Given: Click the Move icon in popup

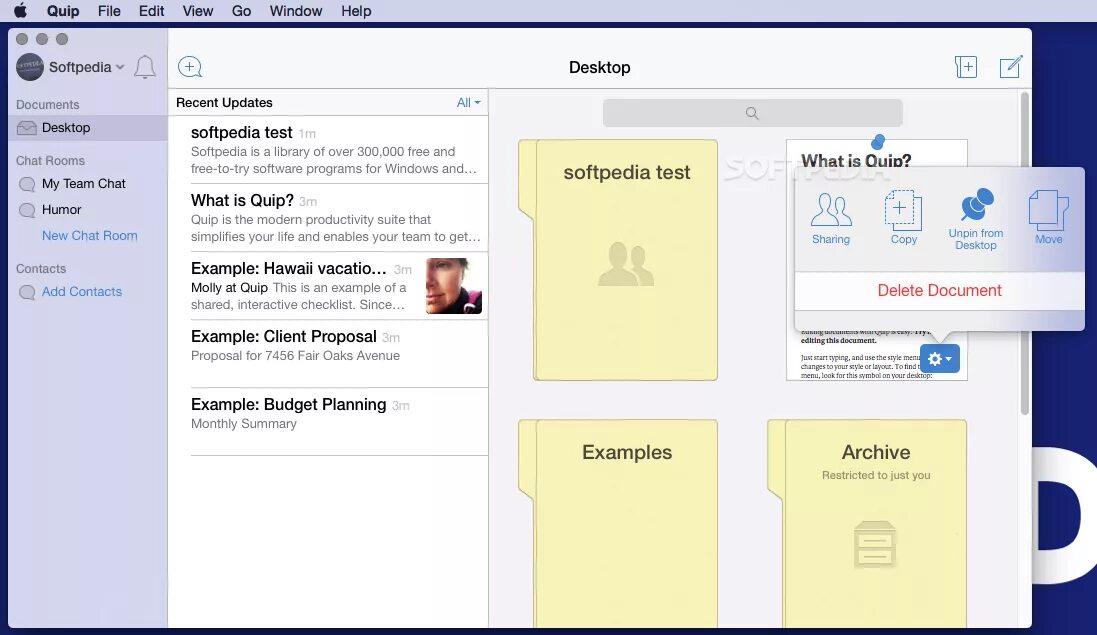Looking at the screenshot, I should tap(1048, 210).
